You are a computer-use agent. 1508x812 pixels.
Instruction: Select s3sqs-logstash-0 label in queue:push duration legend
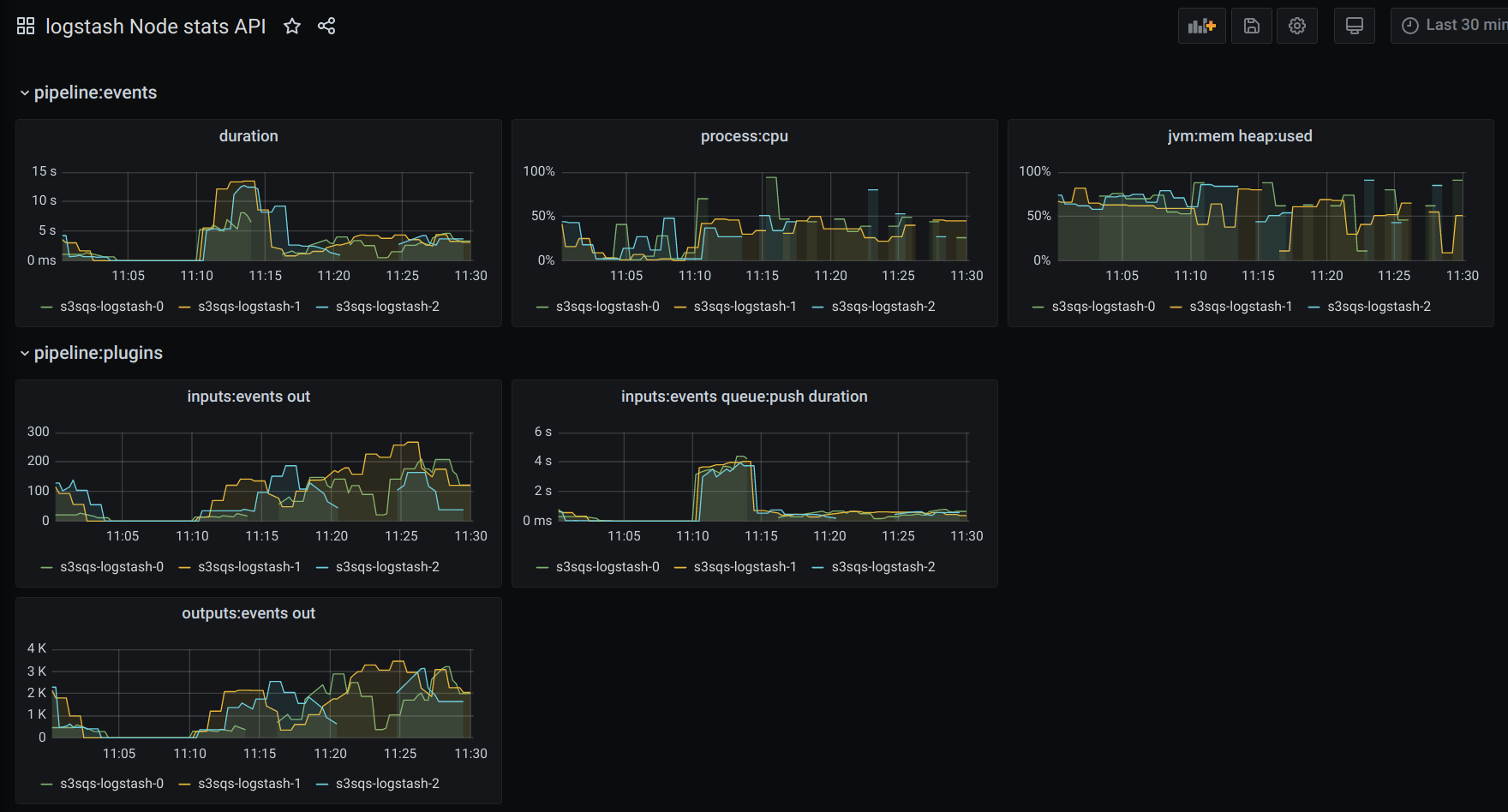tap(607, 567)
